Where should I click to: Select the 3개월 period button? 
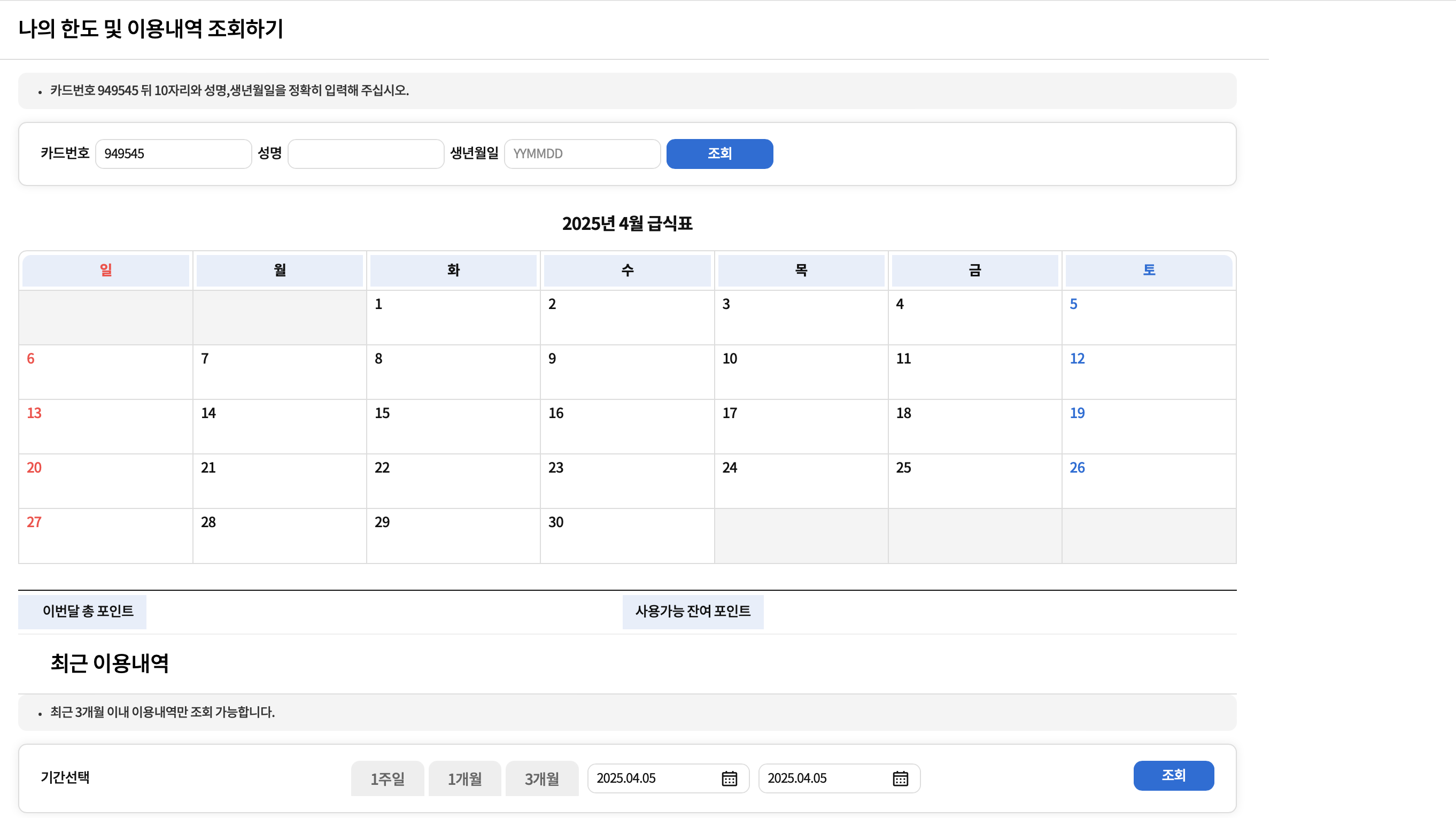pos(541,778)
